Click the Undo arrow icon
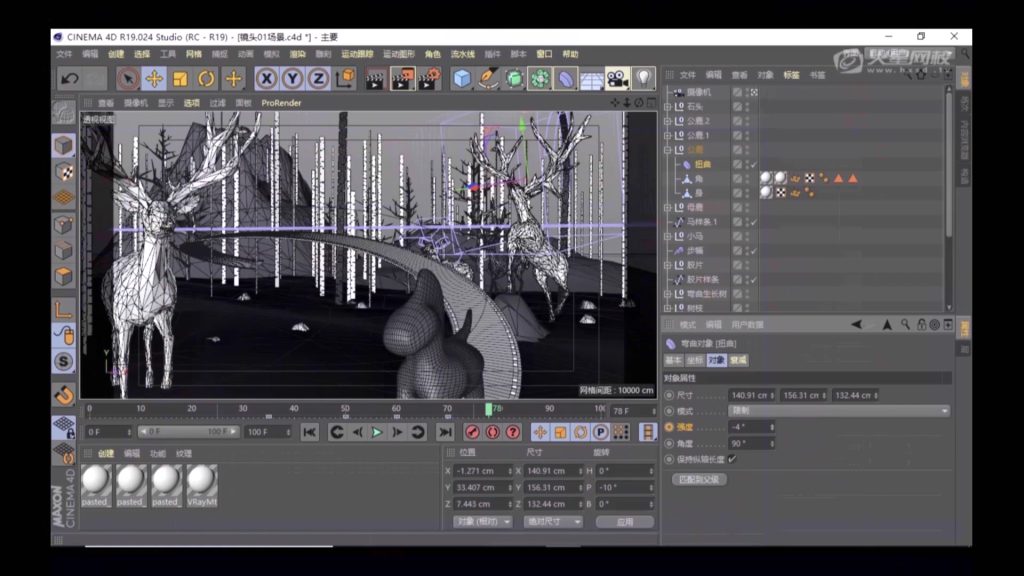1024x576 pixels. point(69,79)
